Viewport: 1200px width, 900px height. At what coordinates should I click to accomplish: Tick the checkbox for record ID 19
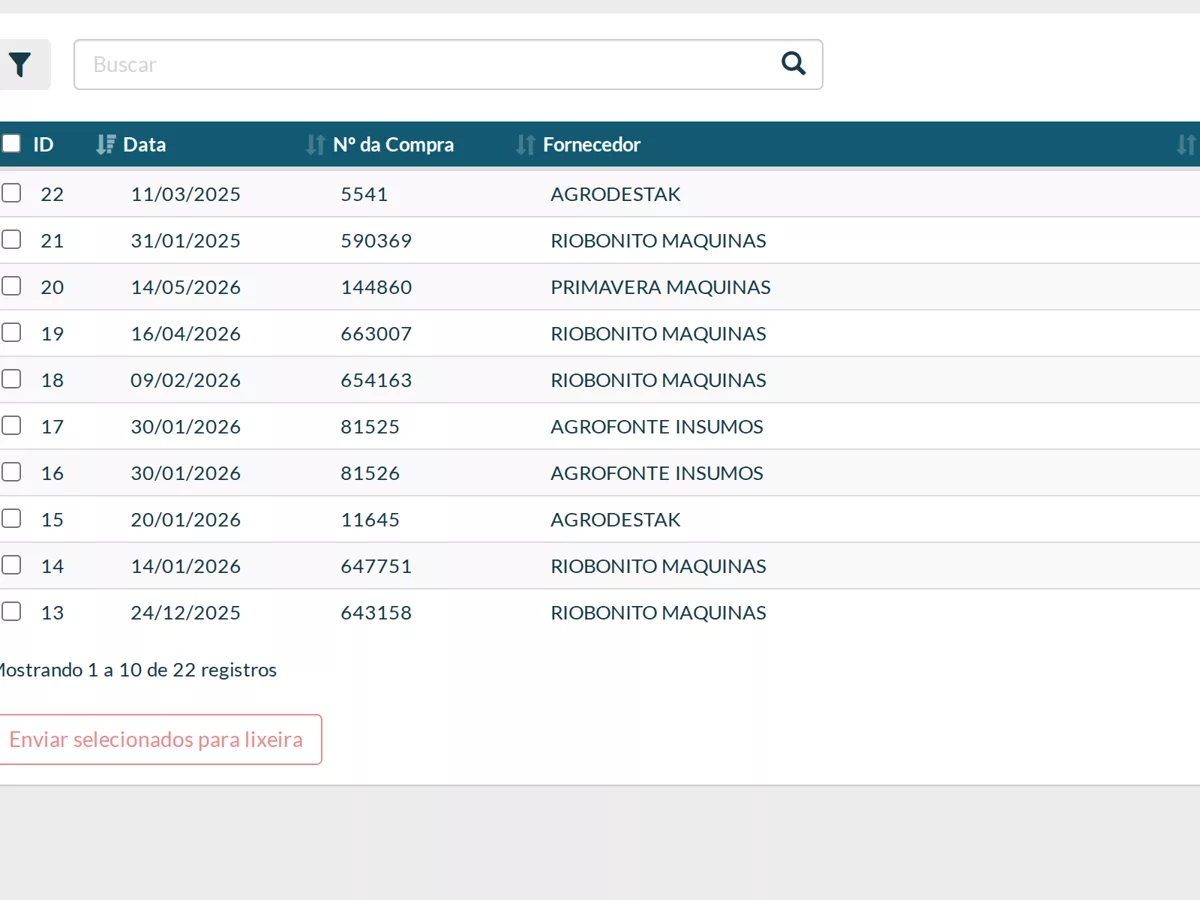(x=11, y=332)
